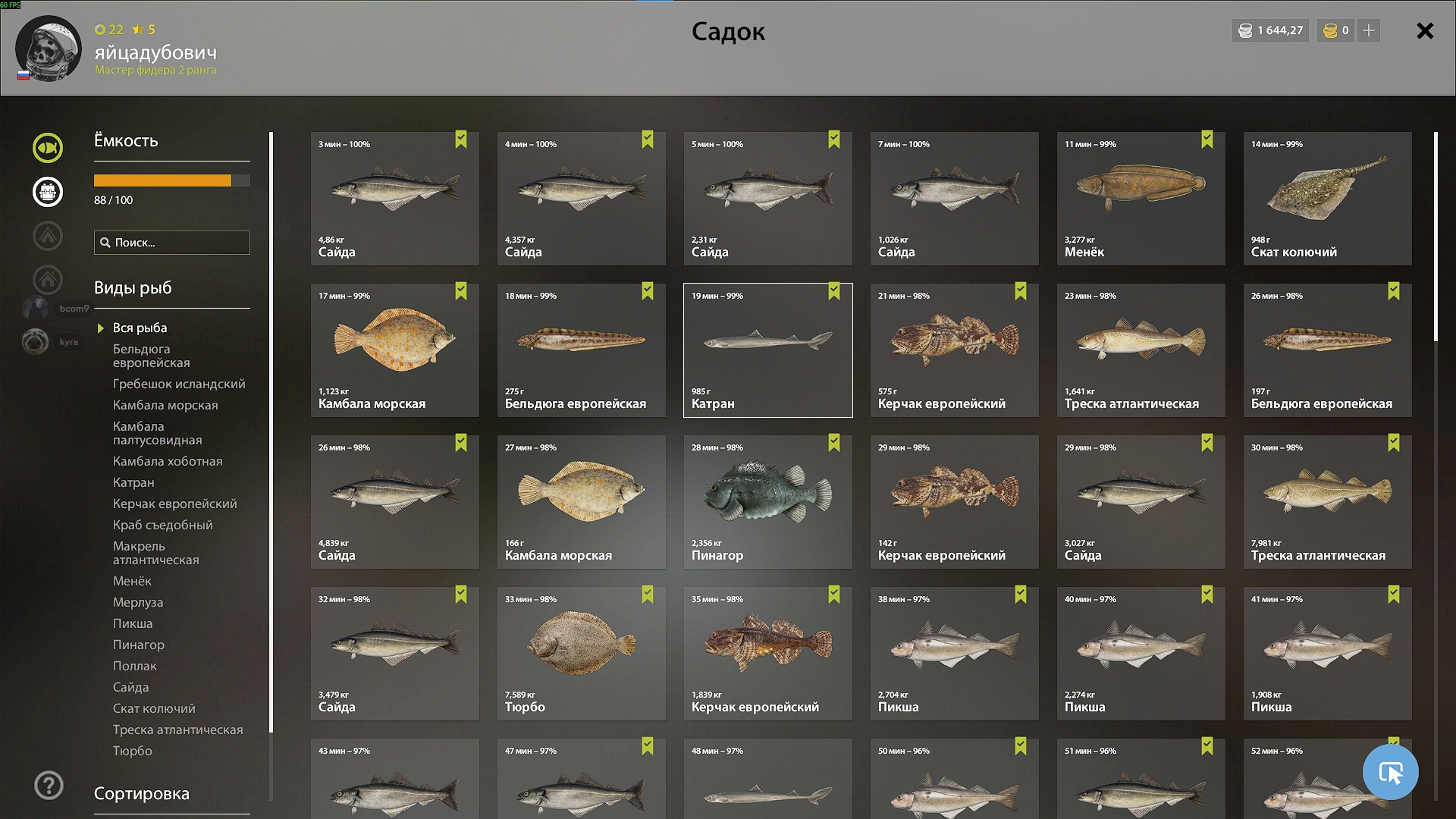1456x819 pixels.
Task: Click the Поиск search field
Action: tap(172, 243)
